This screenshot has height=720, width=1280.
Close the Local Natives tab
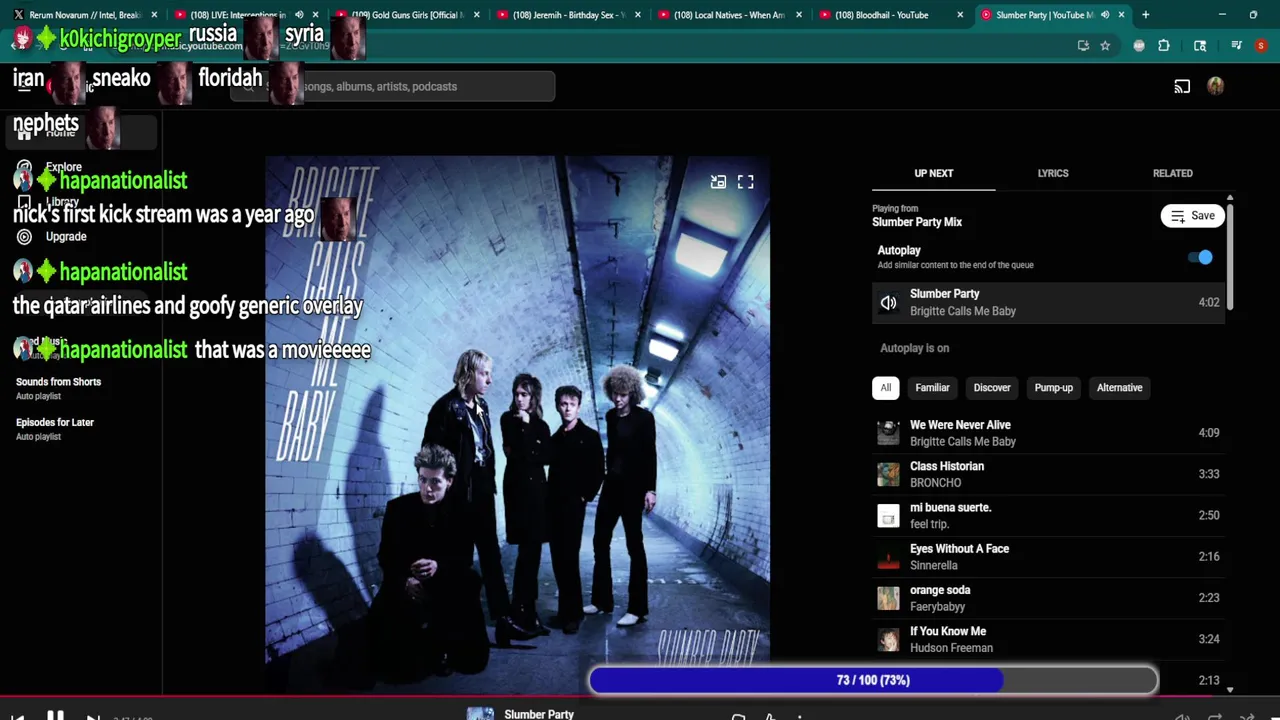(x=799, y=15)
